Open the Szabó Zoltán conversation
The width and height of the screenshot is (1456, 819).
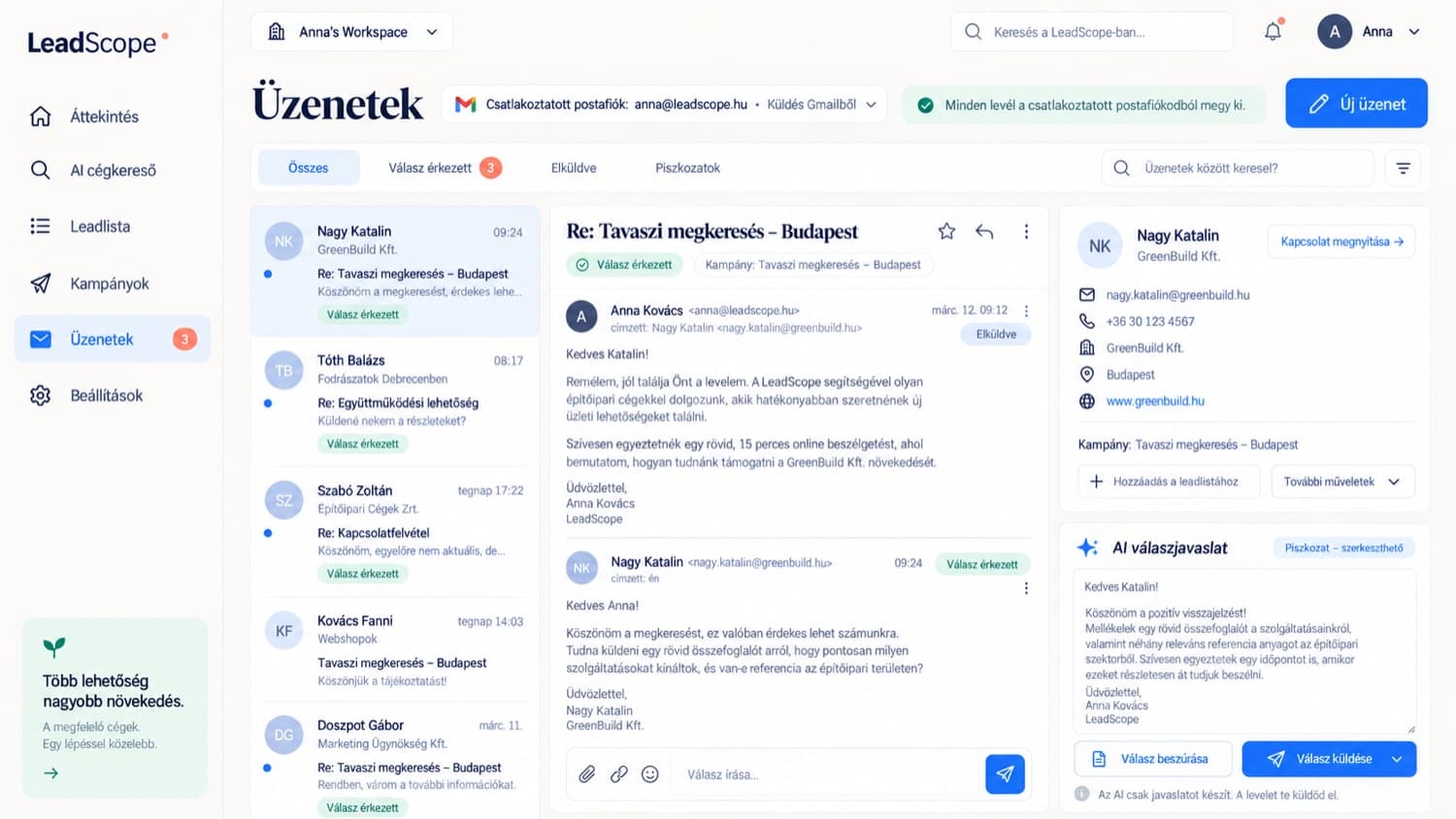click(395, 531)
